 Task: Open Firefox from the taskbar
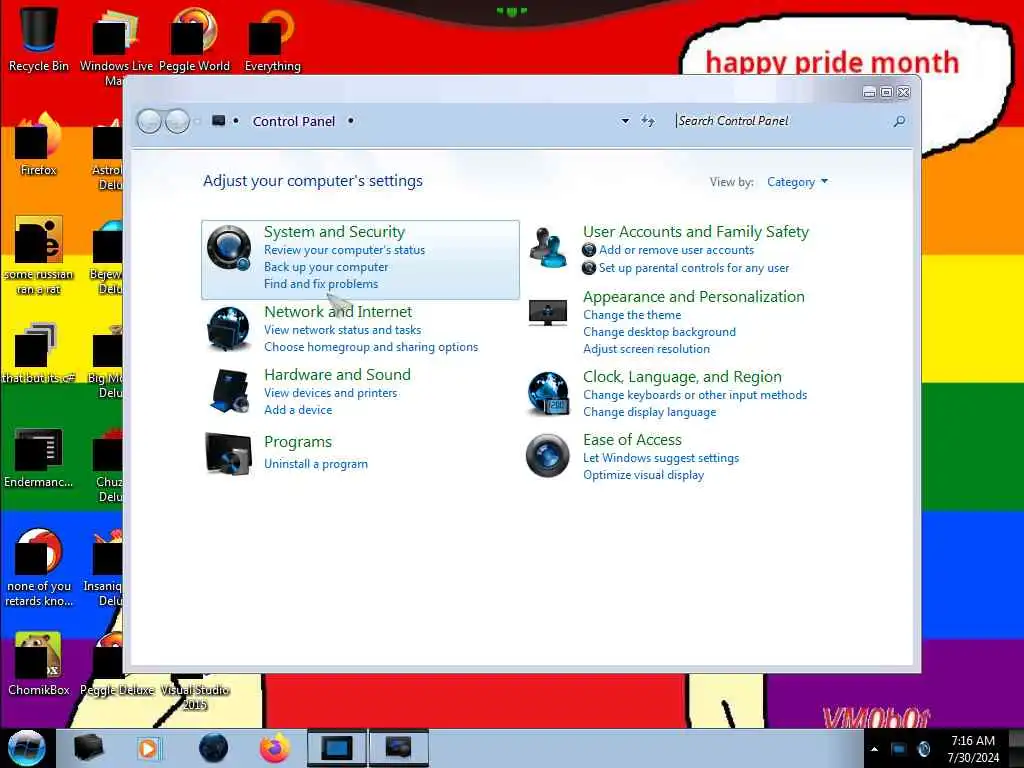[x=275, y=748]
